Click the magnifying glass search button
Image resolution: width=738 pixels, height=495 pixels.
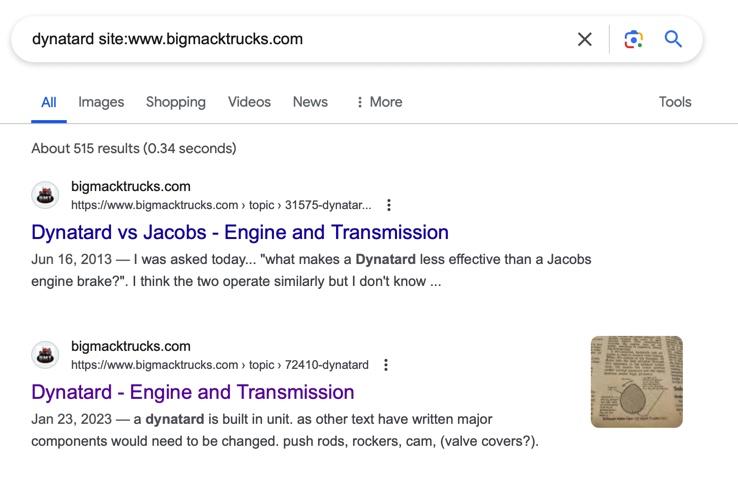[674, 39]
